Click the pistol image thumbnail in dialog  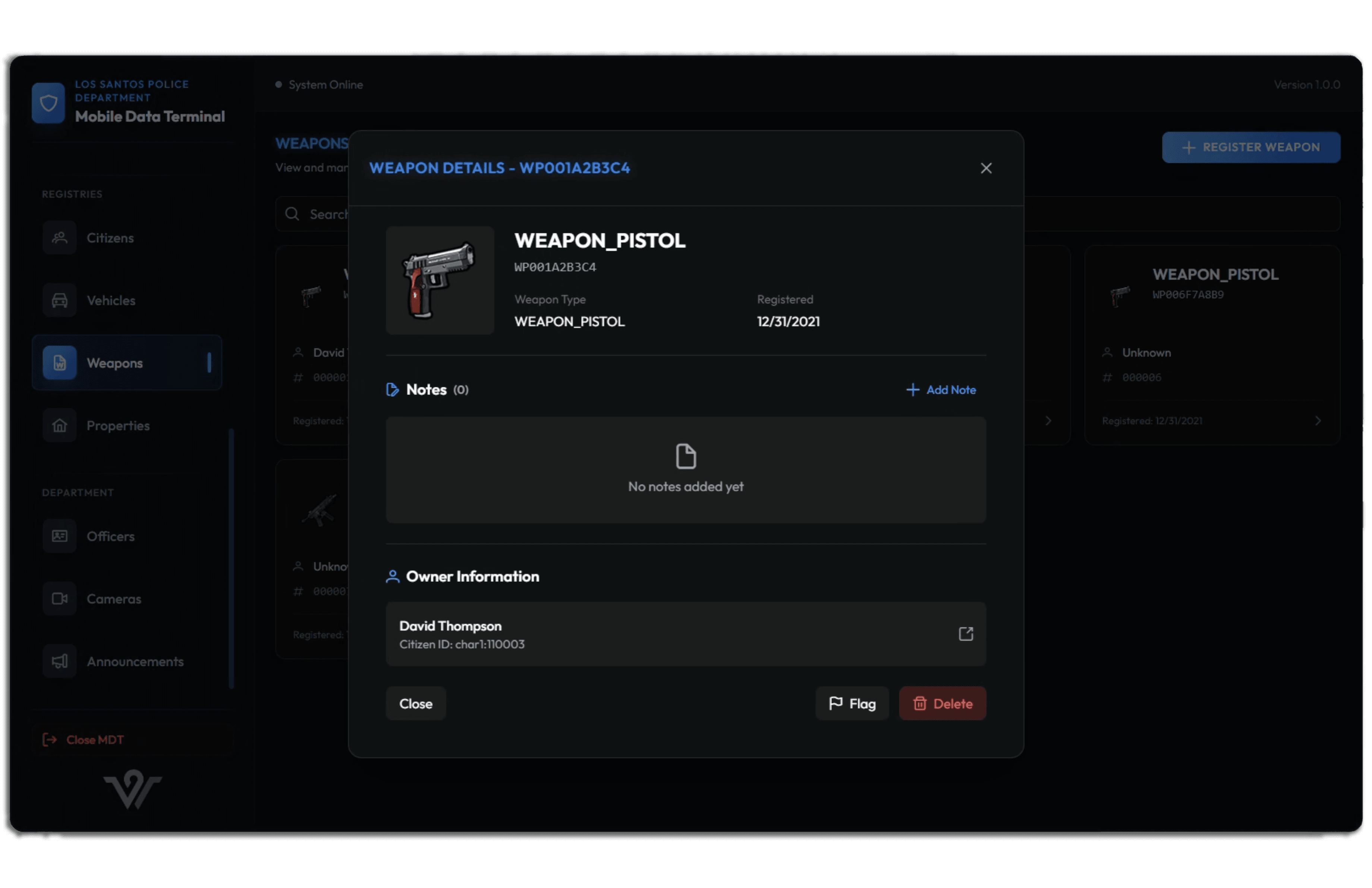[440, 281]
